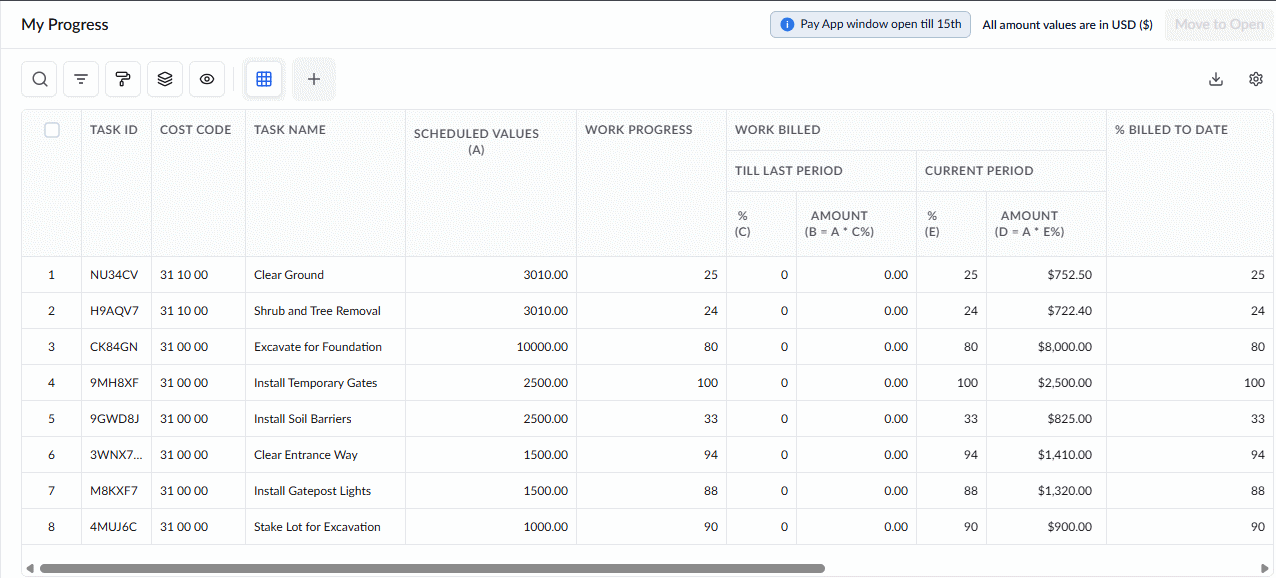Viewport: 1276px width, 578px height.
Task: Toggle the eye visibility icon
Action: 207,79
